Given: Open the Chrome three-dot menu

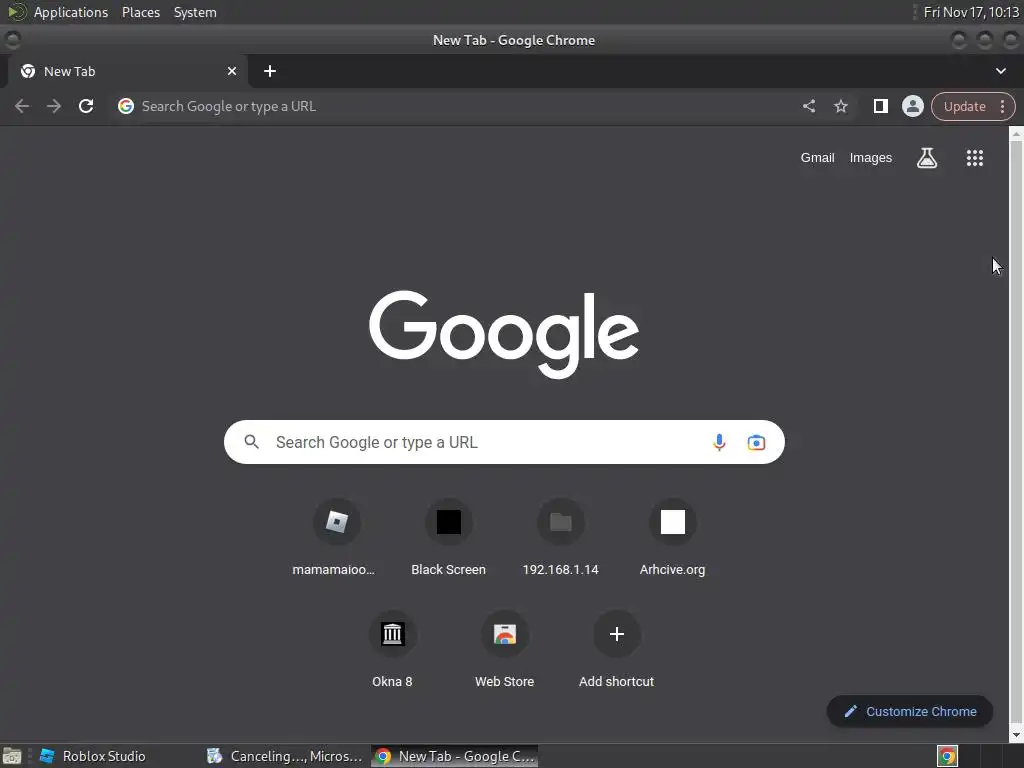Looking at the screenshot, I should pos(1002,106).
